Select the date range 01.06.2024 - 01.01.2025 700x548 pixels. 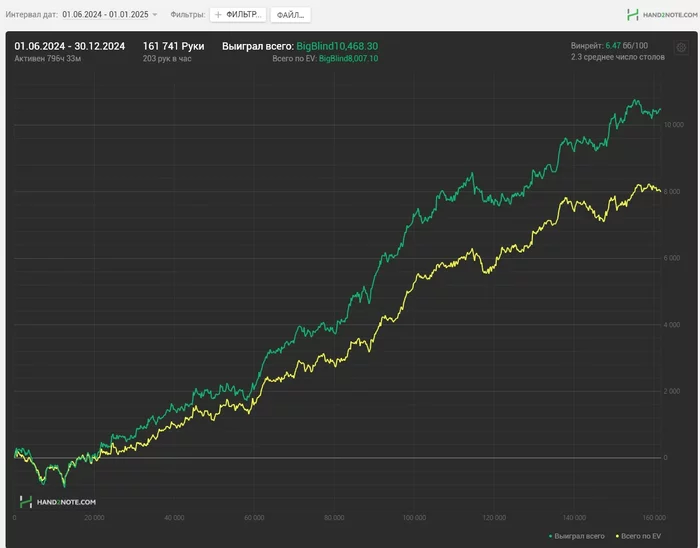(105, 14)
